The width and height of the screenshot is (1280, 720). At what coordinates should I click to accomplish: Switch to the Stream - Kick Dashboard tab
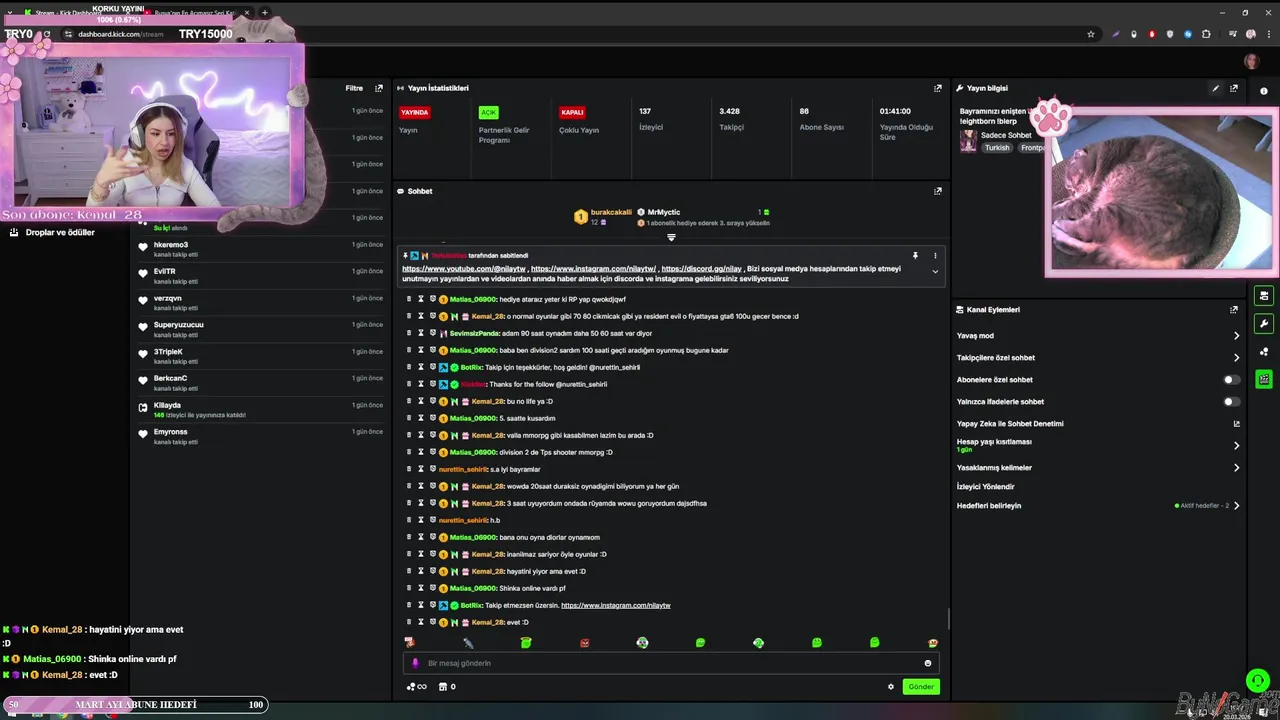coord(80,13)
